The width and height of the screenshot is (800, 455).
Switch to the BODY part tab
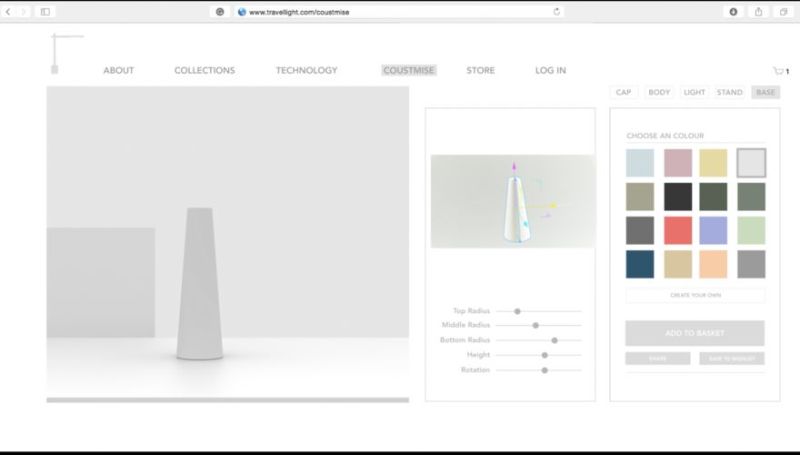659,92
